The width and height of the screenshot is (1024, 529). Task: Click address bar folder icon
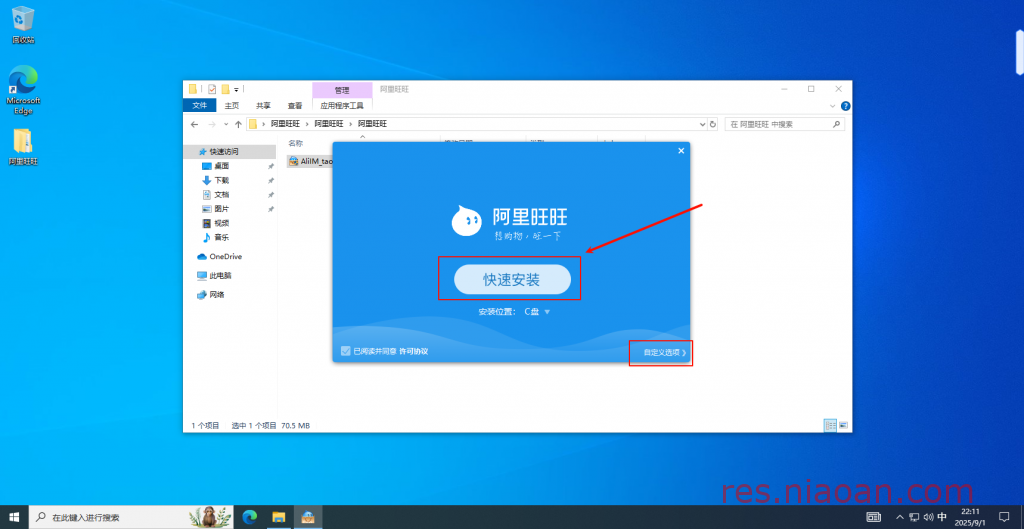pyautogui.click(x=253, y=123)
